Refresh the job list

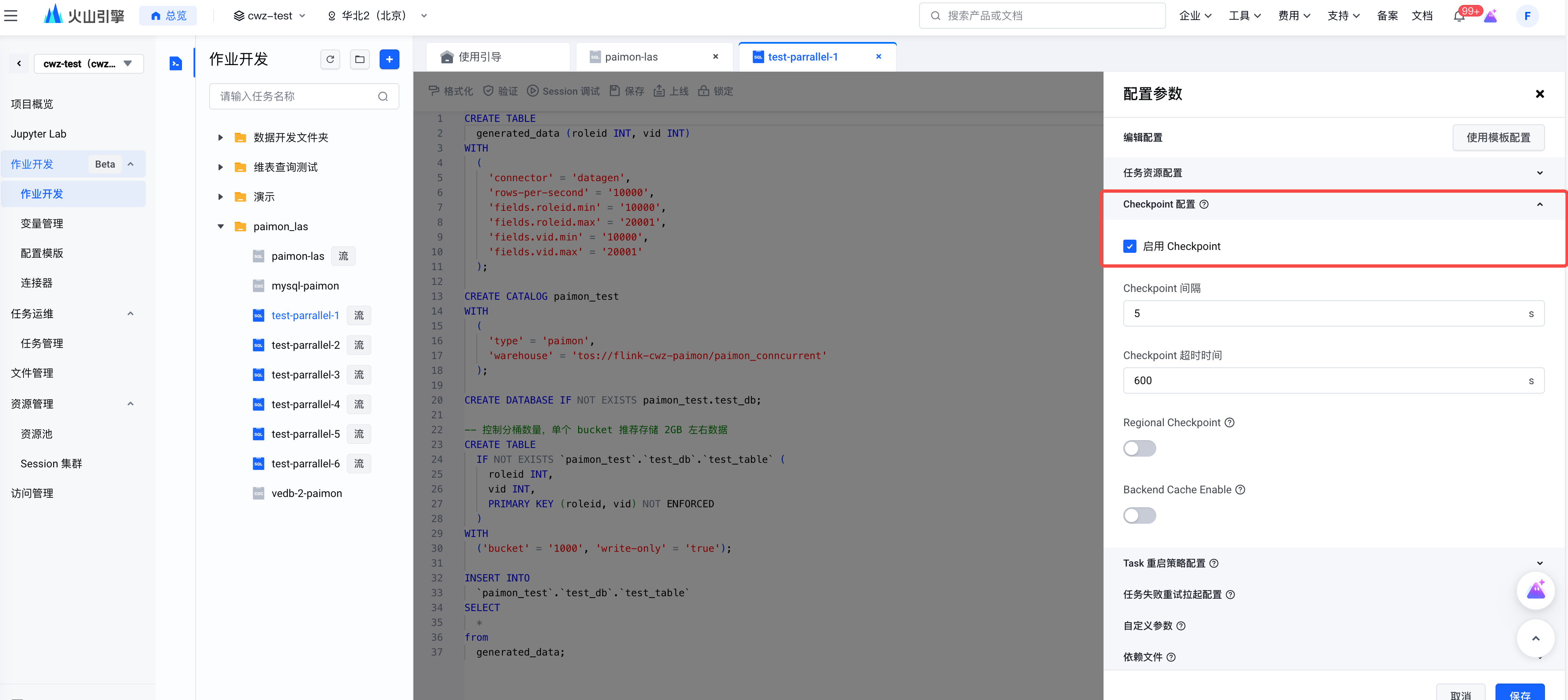click(x=330, y=59)
